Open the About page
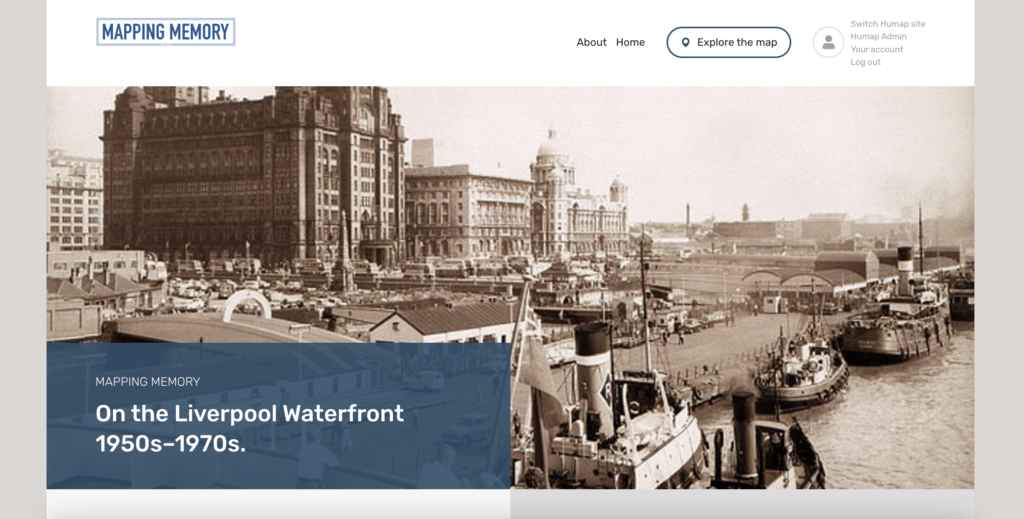The width and height of the screenshot is (1024, 519). click(591, 42)
